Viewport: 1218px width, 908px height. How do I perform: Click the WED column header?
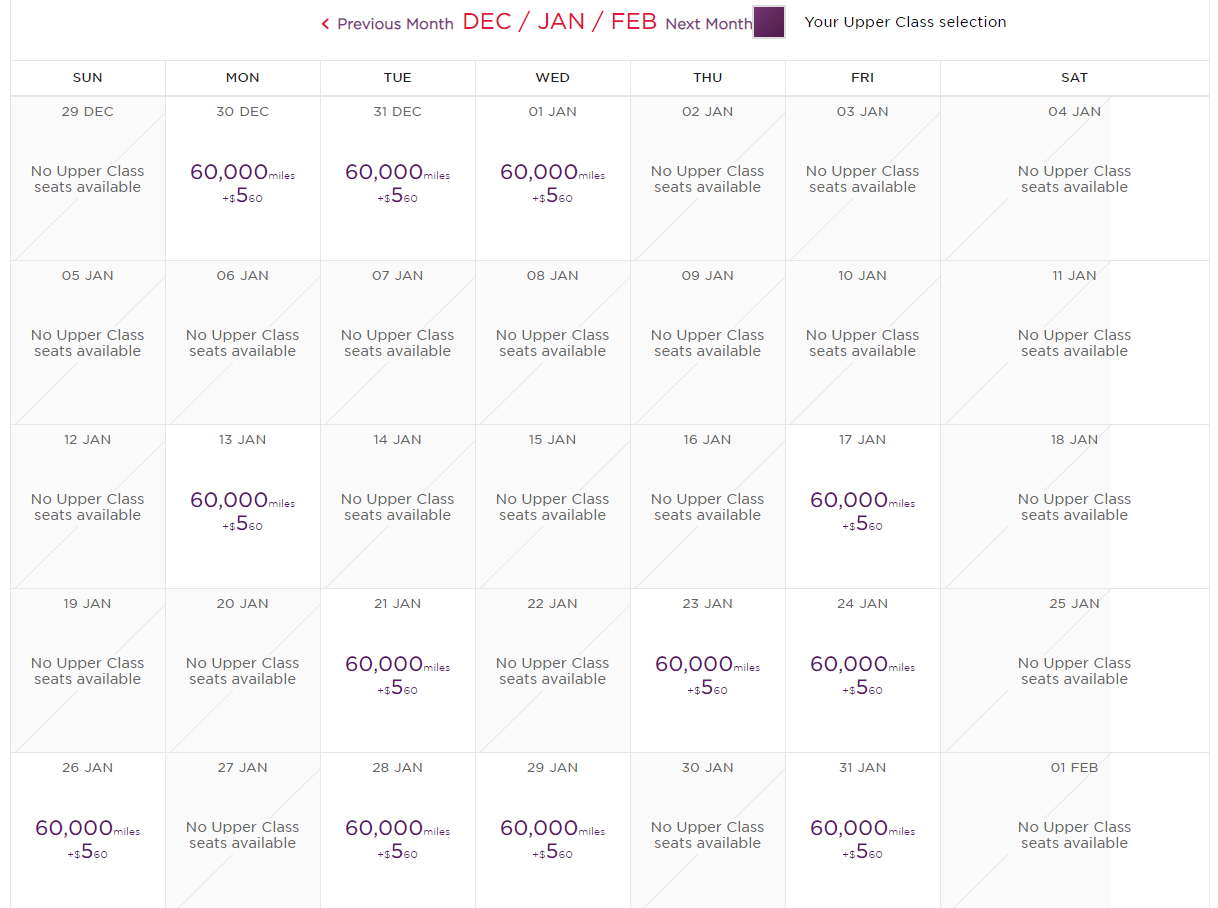tap(553, 78)
